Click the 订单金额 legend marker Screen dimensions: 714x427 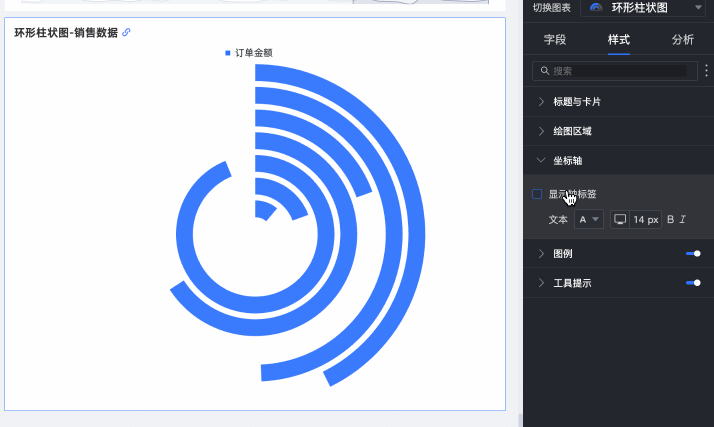[x=228, y=53]
